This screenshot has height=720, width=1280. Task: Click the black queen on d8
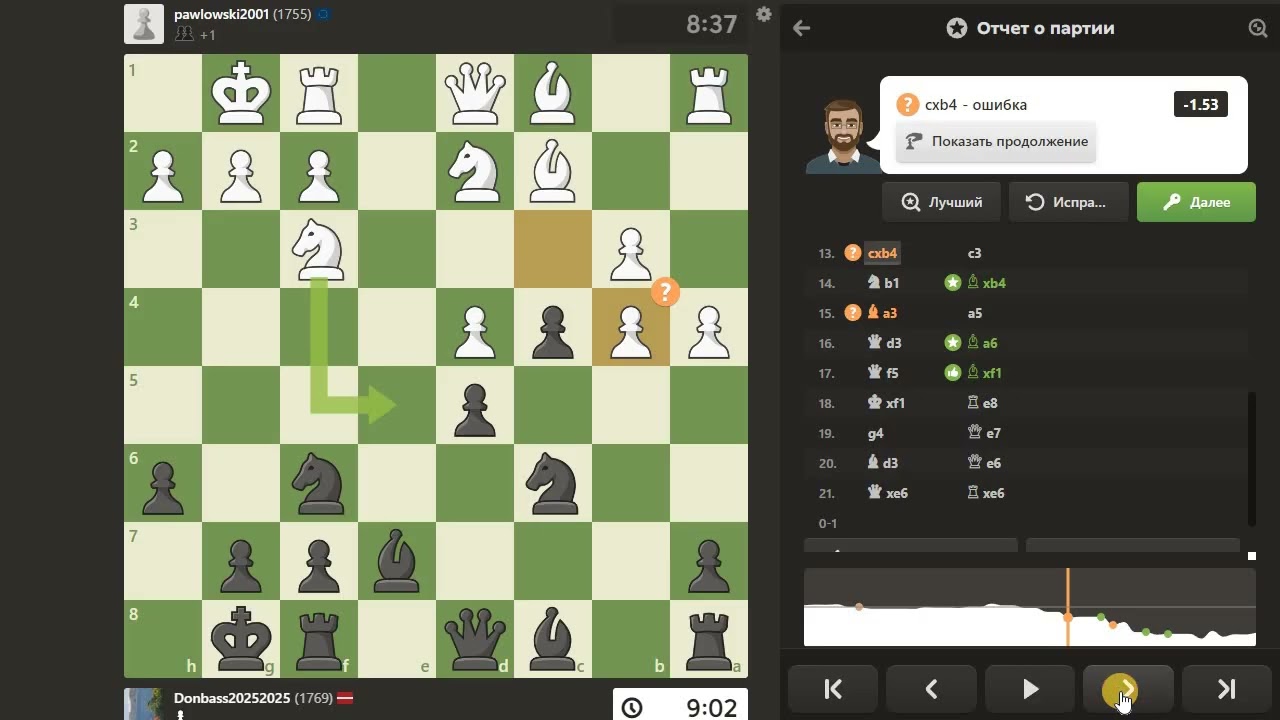[x=475, y=639]
